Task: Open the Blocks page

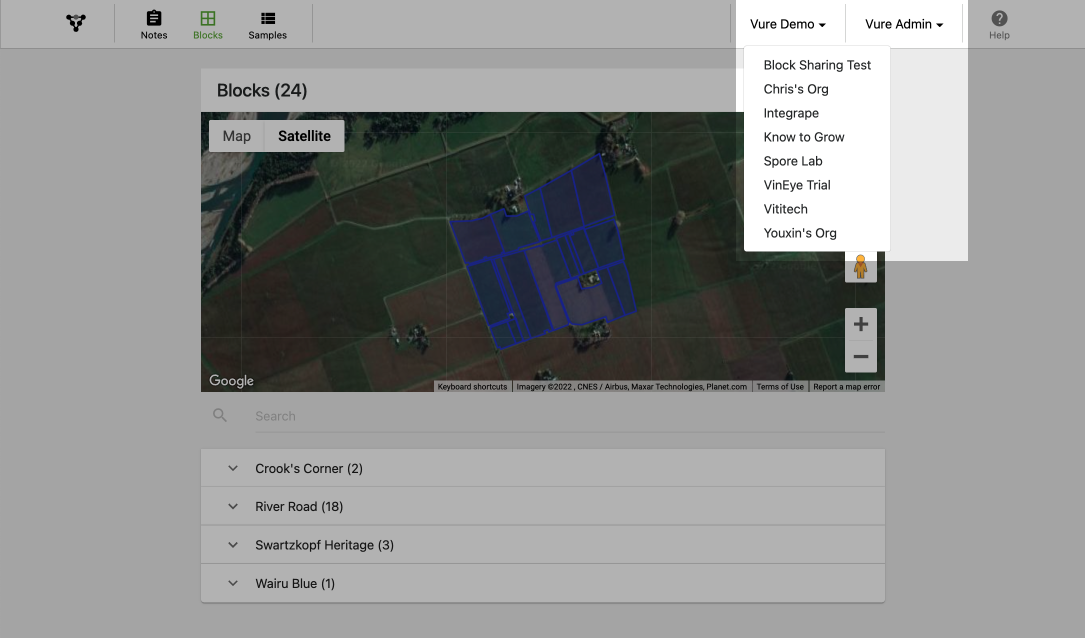Action: point(208,25)
